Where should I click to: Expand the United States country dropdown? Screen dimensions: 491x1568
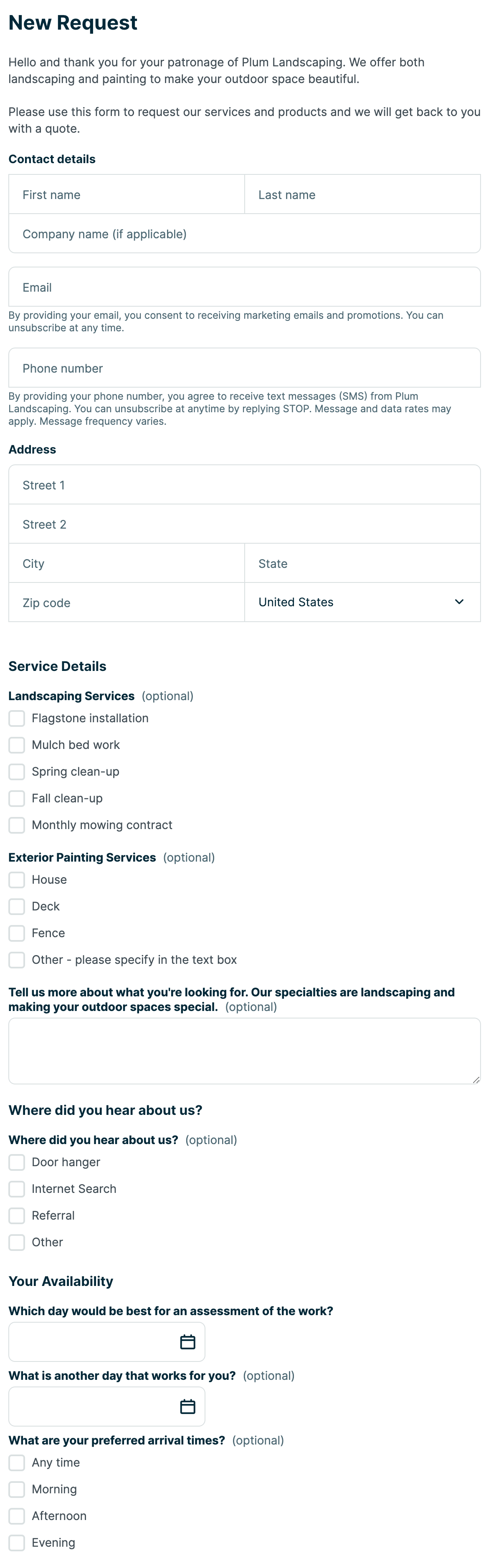[362, 602]
